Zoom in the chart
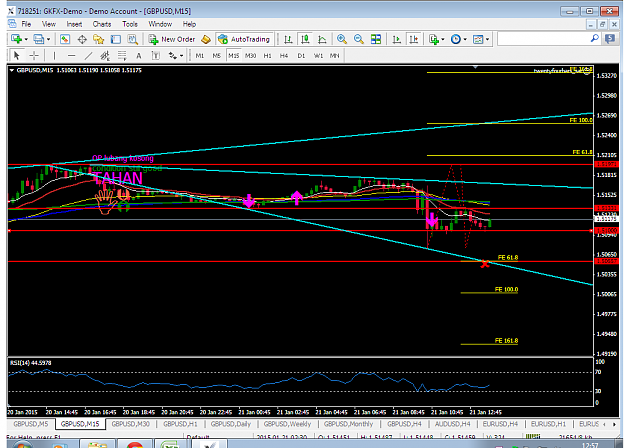 tap(342, 39)
